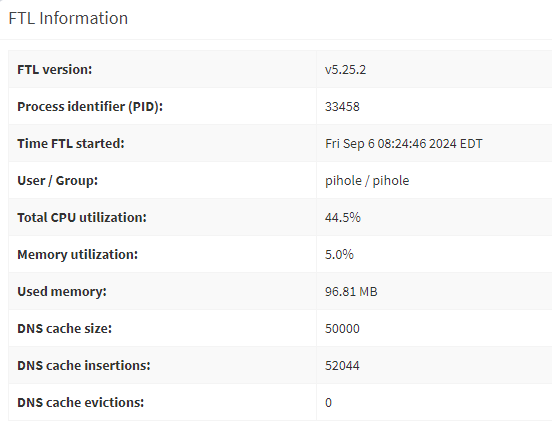Click the 96.81 MB value
The height and width of the screenshot is (425, 552).
(351, 292)
